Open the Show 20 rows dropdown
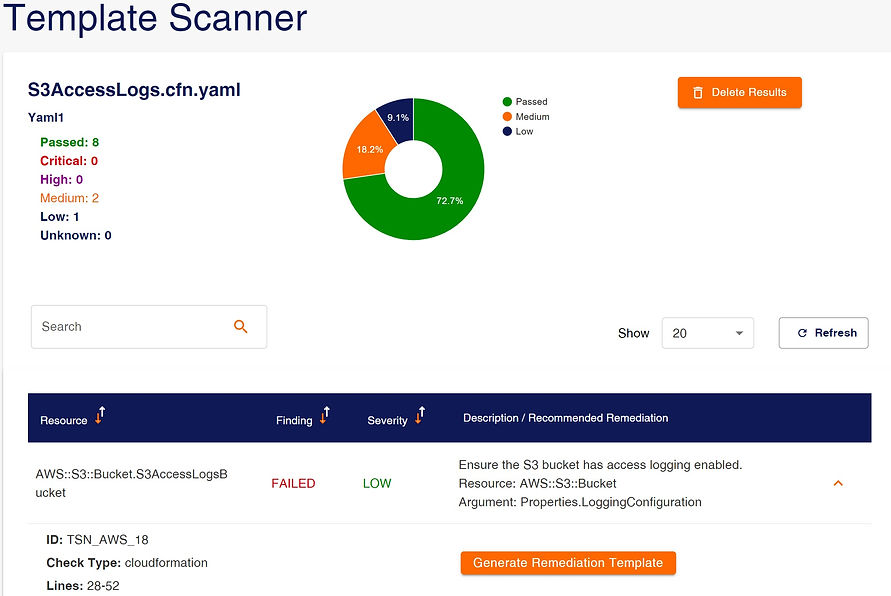Viewport: 891px width, 596px height. click(x=707, y=333)
